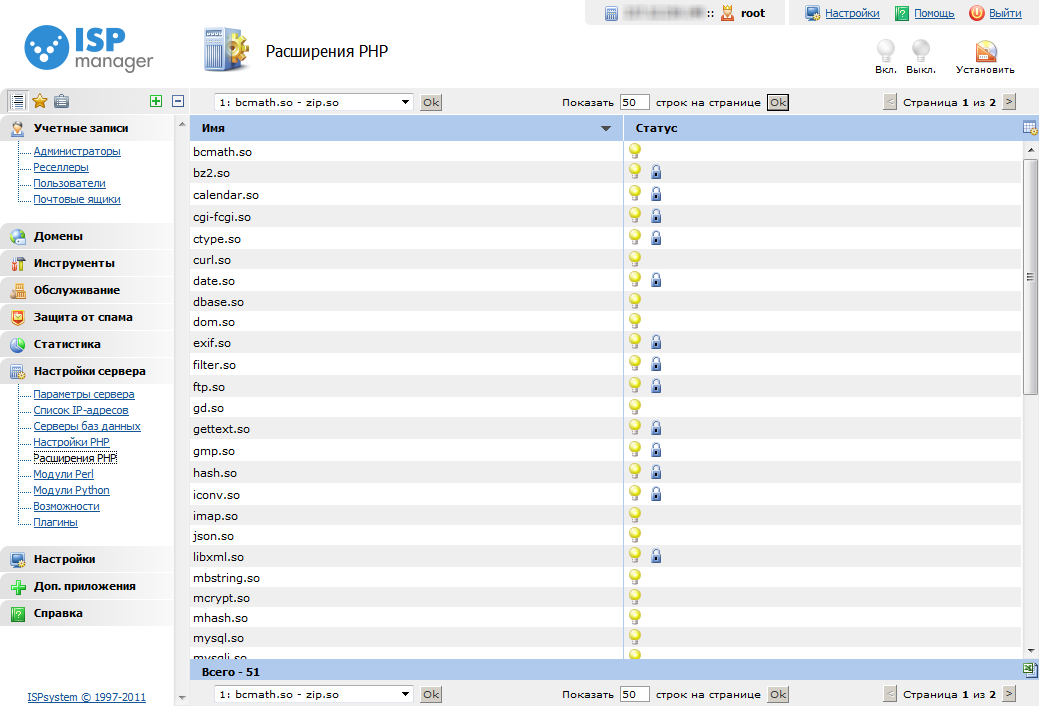The width and height of the screenshot is (1039, 706).
Task: Click the table settings icon in the header
Action: (x=1030, y=128)
